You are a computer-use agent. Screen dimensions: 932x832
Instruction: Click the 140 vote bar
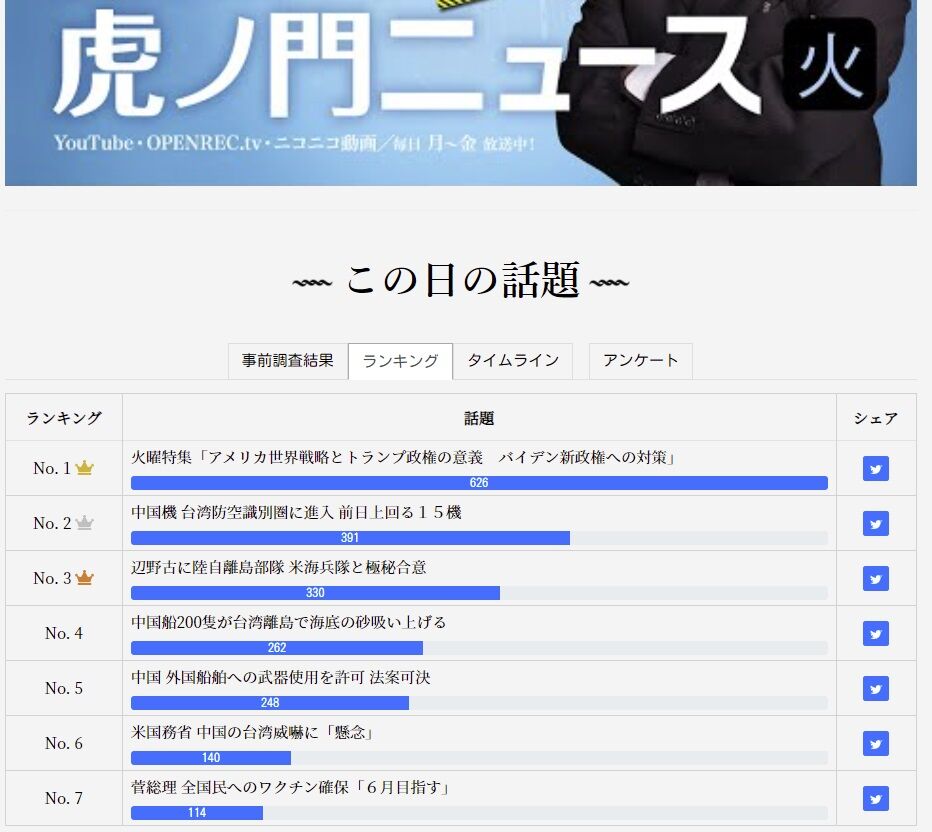tap(211, 758)
